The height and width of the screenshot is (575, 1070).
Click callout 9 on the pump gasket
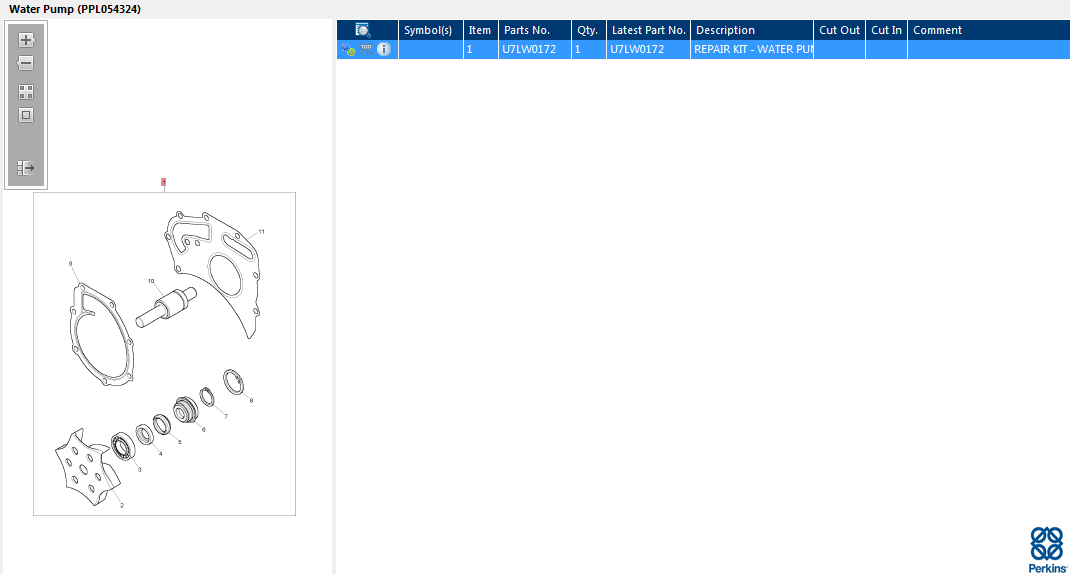pos(70,263)
